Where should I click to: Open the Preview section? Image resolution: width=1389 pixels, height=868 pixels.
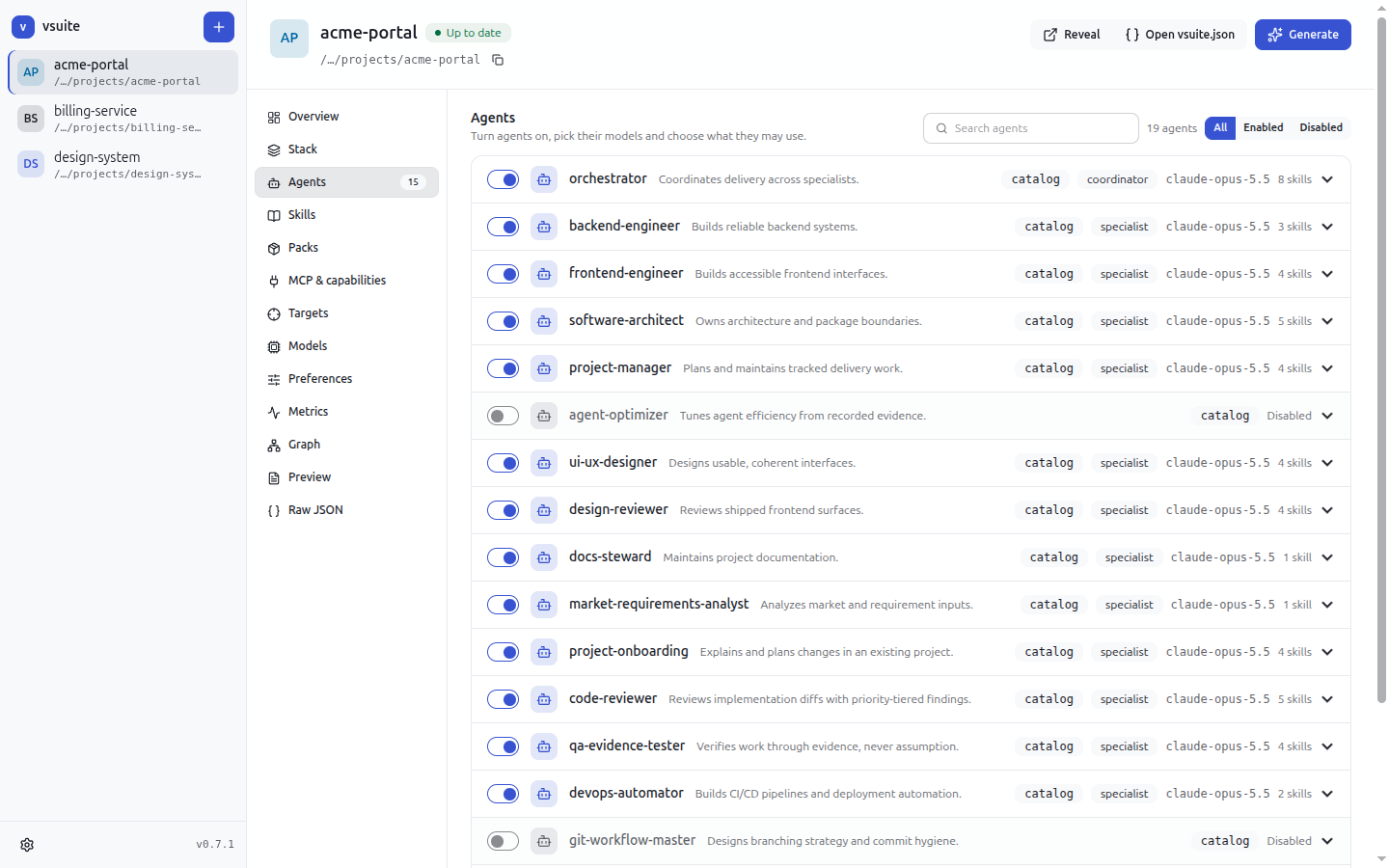(x=346, y=477)
